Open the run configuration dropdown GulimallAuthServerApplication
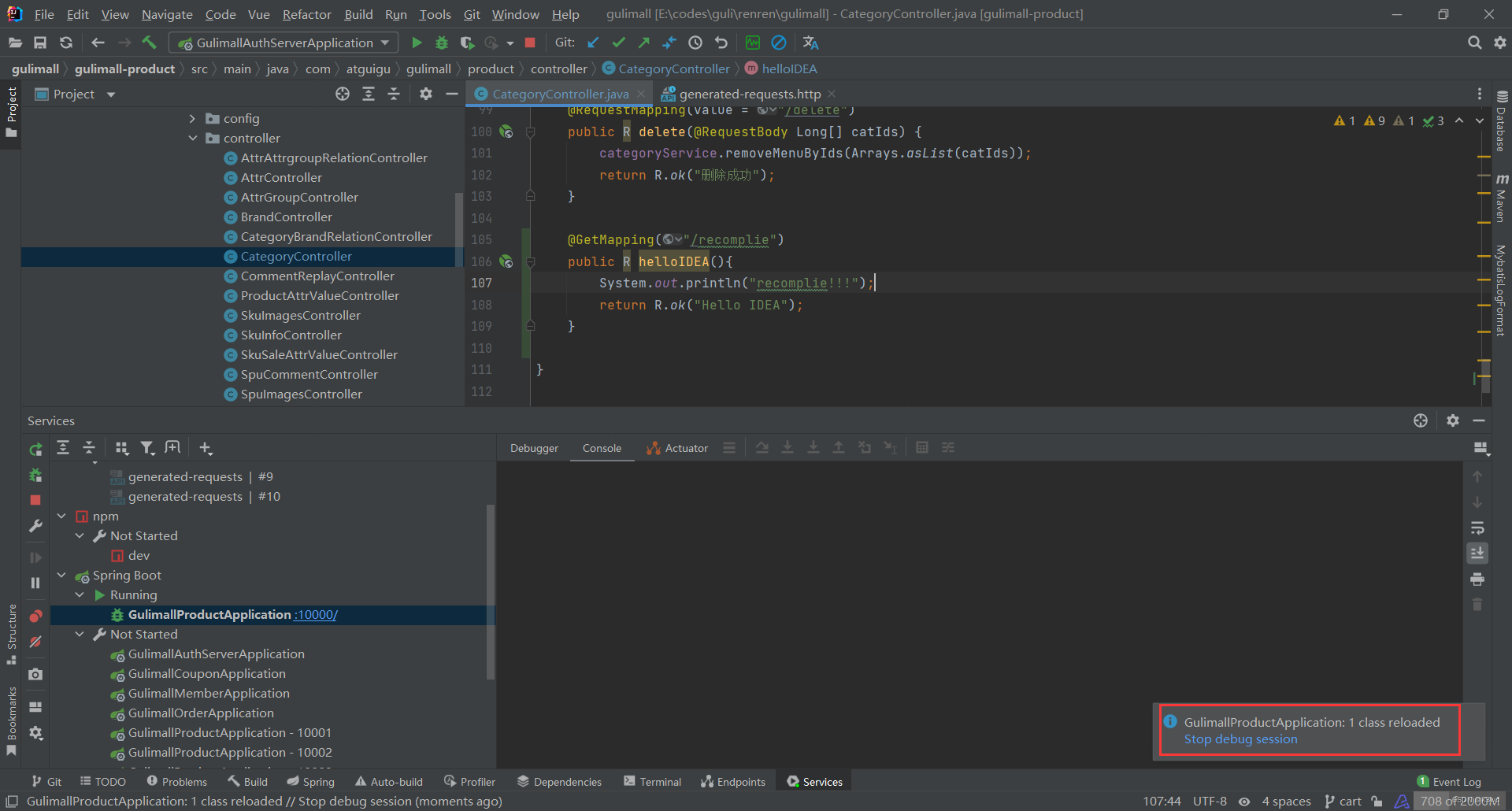1512x811 pixels. (x=284, y=43)
